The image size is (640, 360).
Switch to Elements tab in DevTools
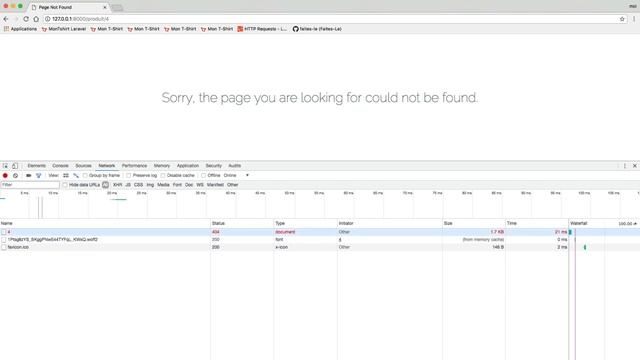pyautogui.click(x=36, y=166)
